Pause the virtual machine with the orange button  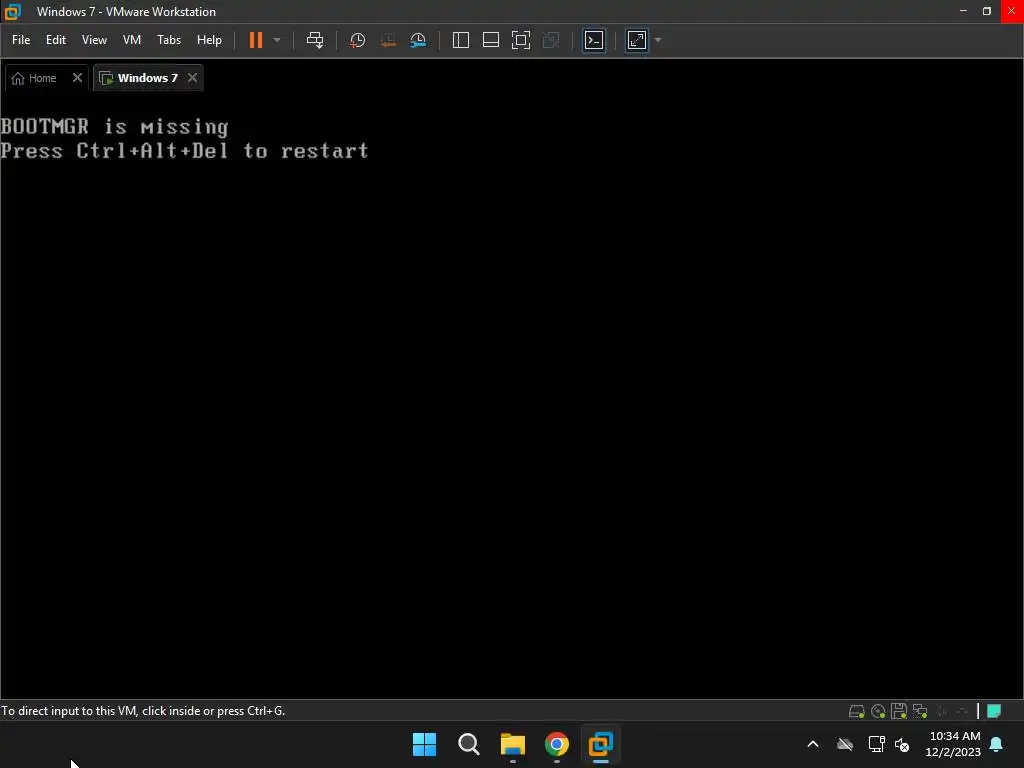click(255, 40)
